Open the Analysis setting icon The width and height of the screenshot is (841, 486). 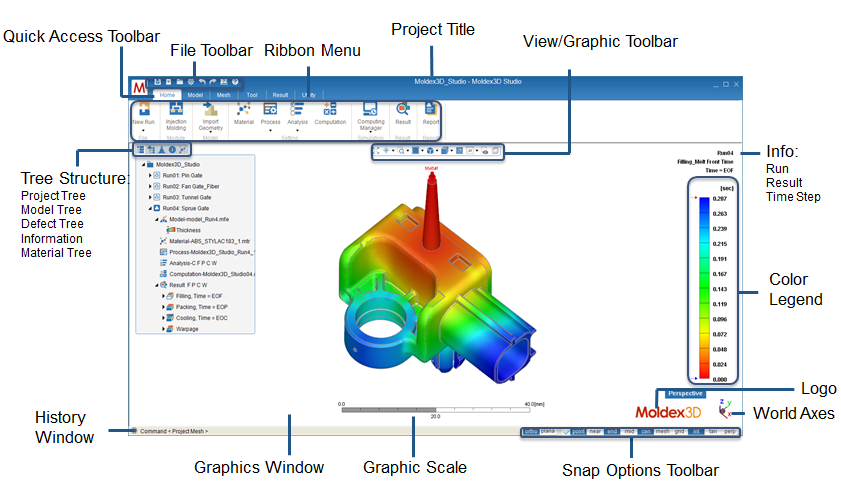[x=297, y=109]
